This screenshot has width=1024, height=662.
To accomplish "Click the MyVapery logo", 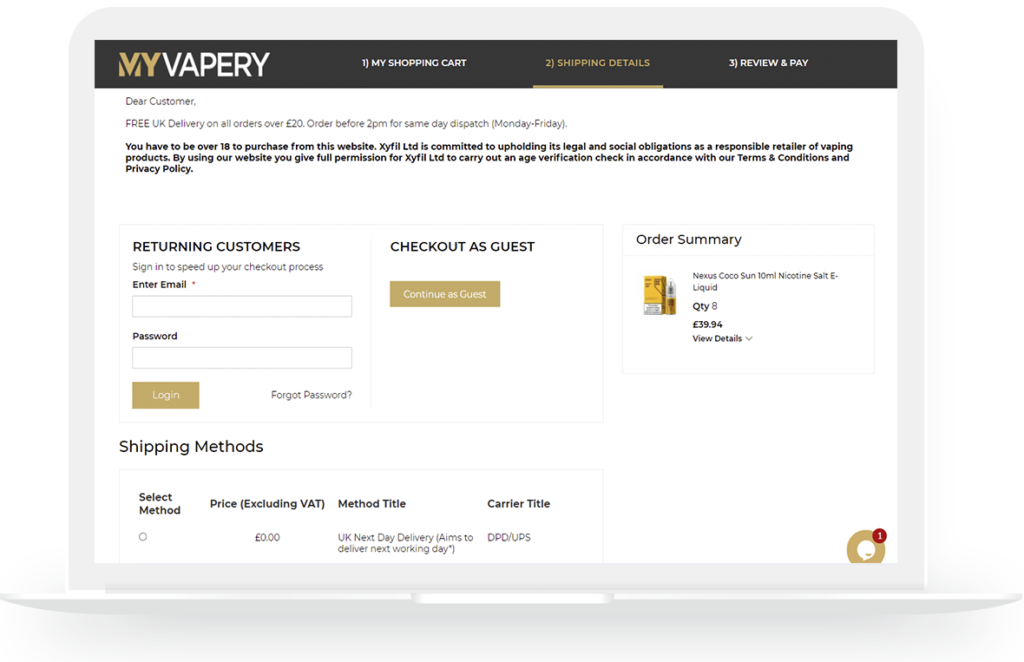I will 194,64.
